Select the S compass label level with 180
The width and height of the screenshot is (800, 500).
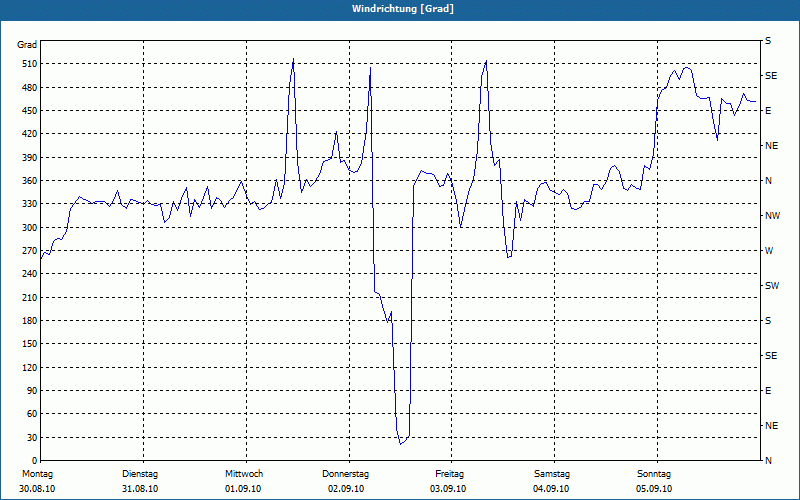[x=768, y=320]
